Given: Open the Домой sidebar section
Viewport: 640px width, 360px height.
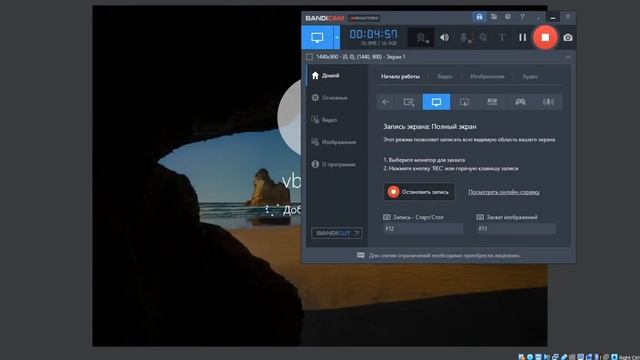Looking at the screenshot, I should pyautogui.click(x=337, y=76).
